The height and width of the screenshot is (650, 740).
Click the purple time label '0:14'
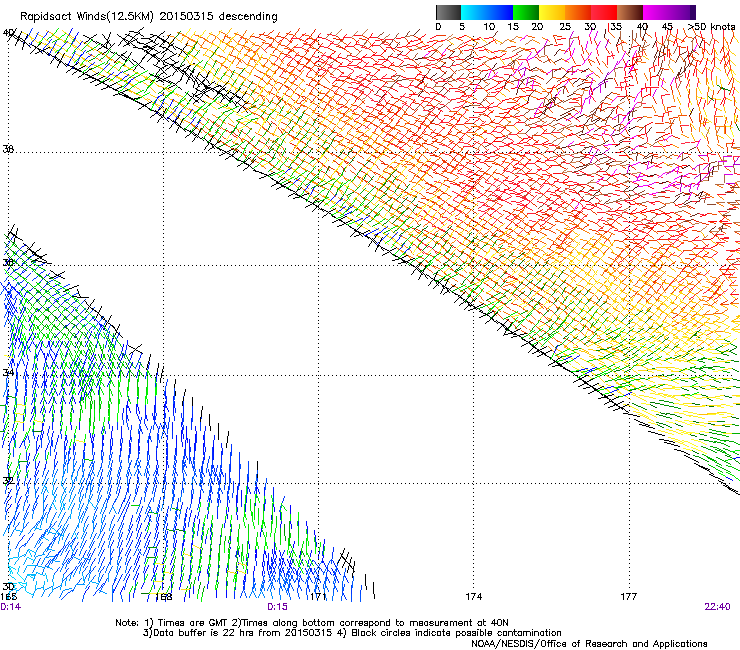10,607
